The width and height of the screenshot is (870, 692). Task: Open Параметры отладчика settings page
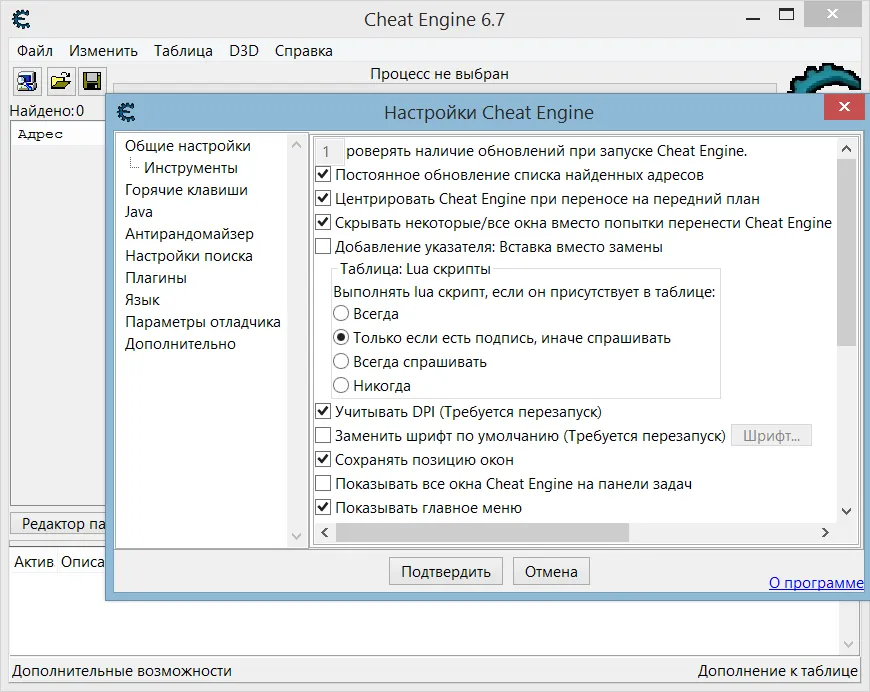tap(203, 322)
